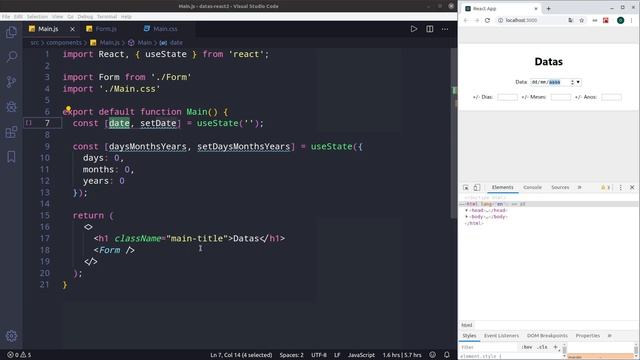Open the Bookmarks view in the activity bar
640x360 pixels.
(x=11, y=157)
